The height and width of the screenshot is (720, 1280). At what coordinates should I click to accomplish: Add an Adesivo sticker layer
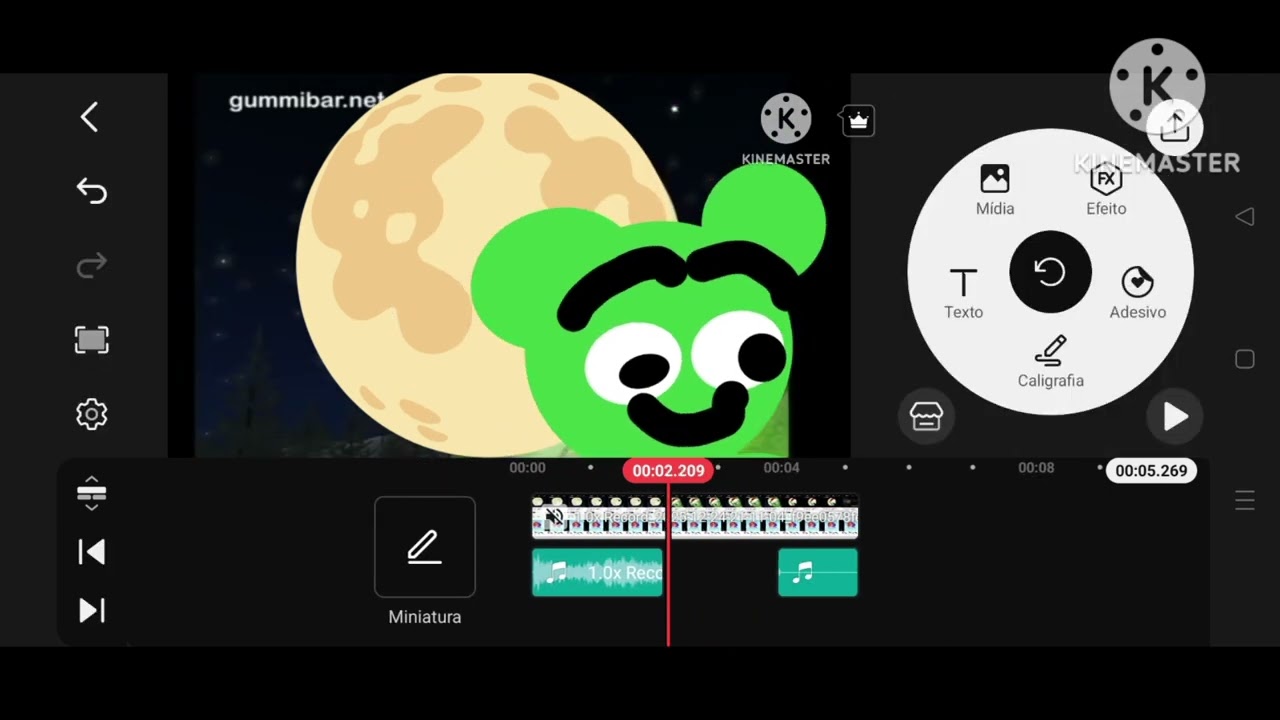pos(1137,293)
